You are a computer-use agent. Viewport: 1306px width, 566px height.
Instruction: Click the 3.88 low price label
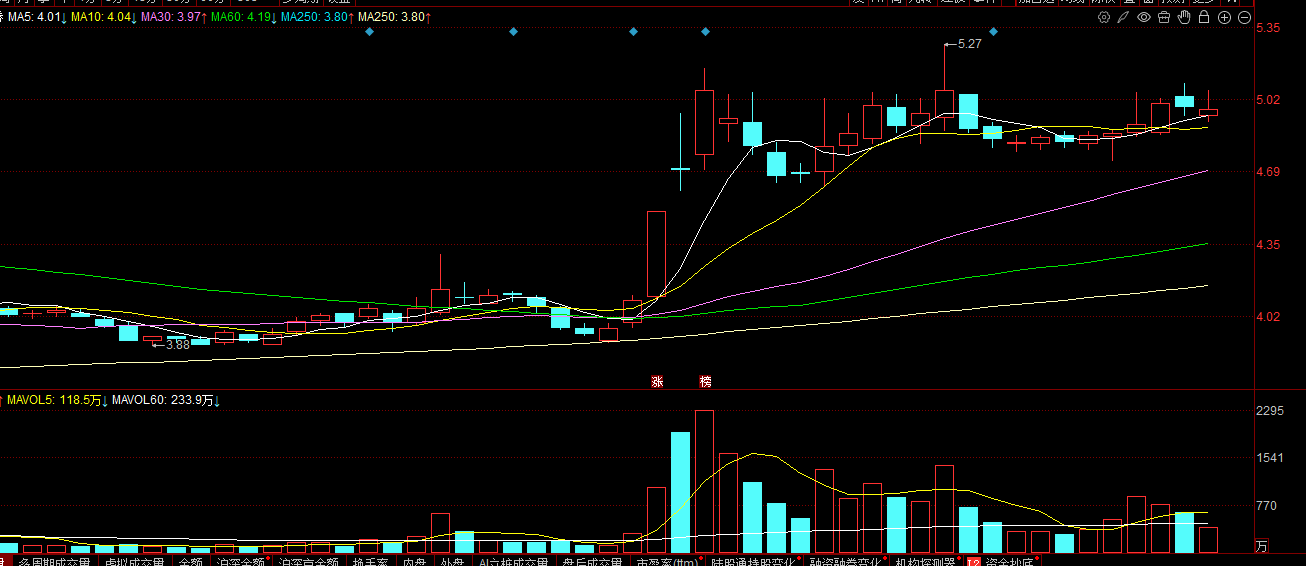[x=178, y=344]
